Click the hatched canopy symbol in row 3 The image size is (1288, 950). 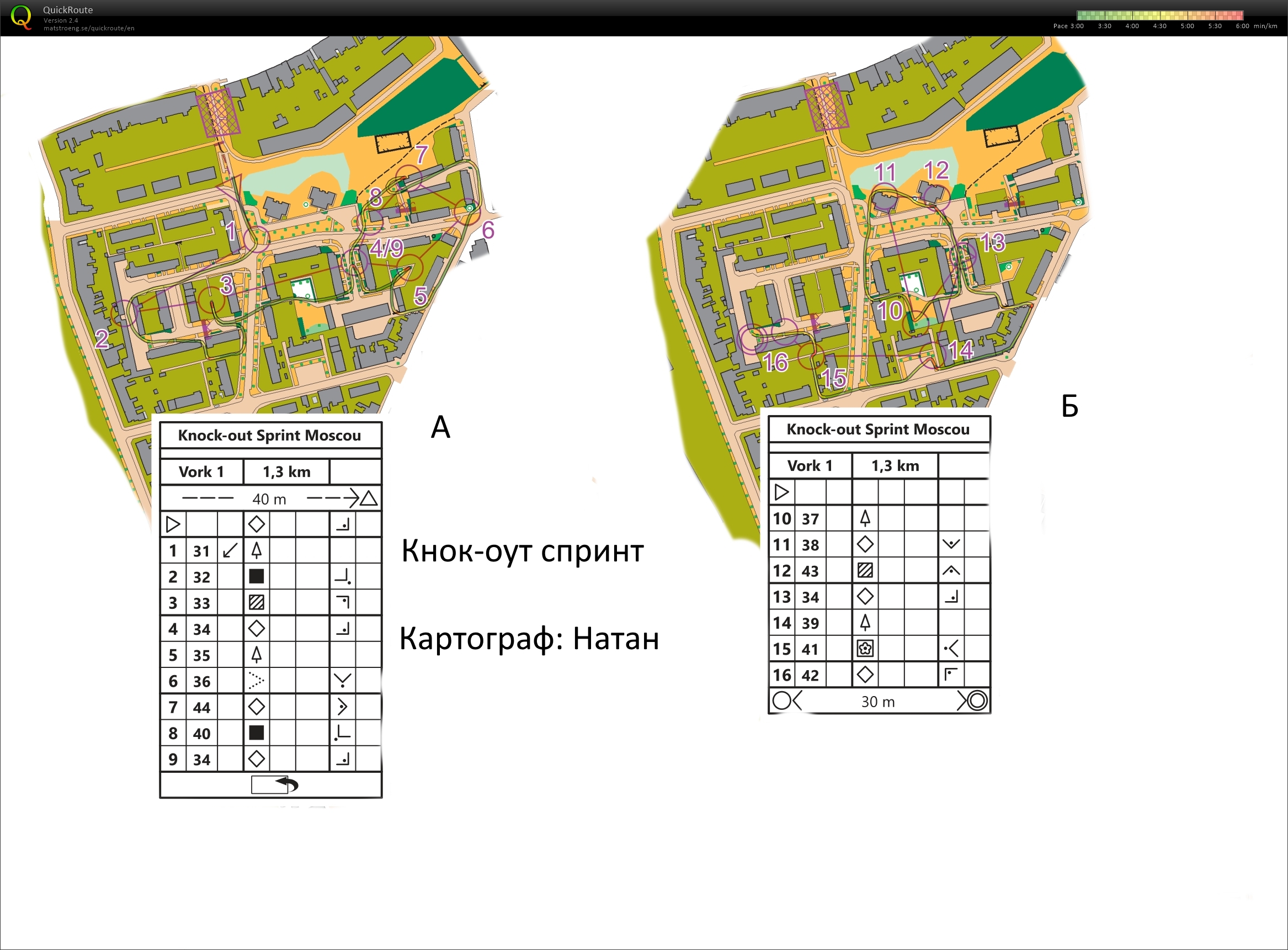(257, 603)
